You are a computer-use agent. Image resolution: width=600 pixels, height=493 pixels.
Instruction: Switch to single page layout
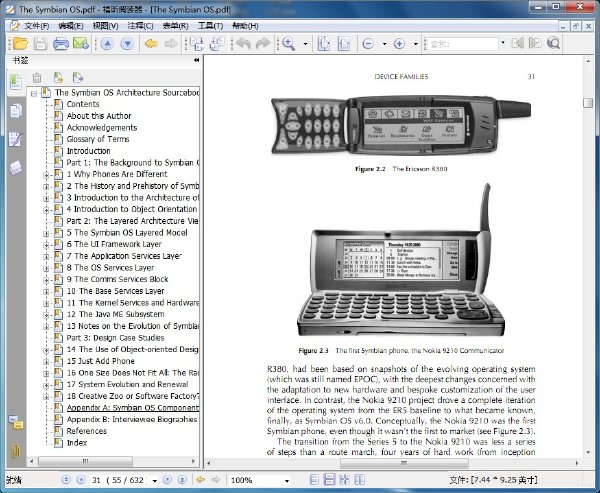[x=314, y=480]
